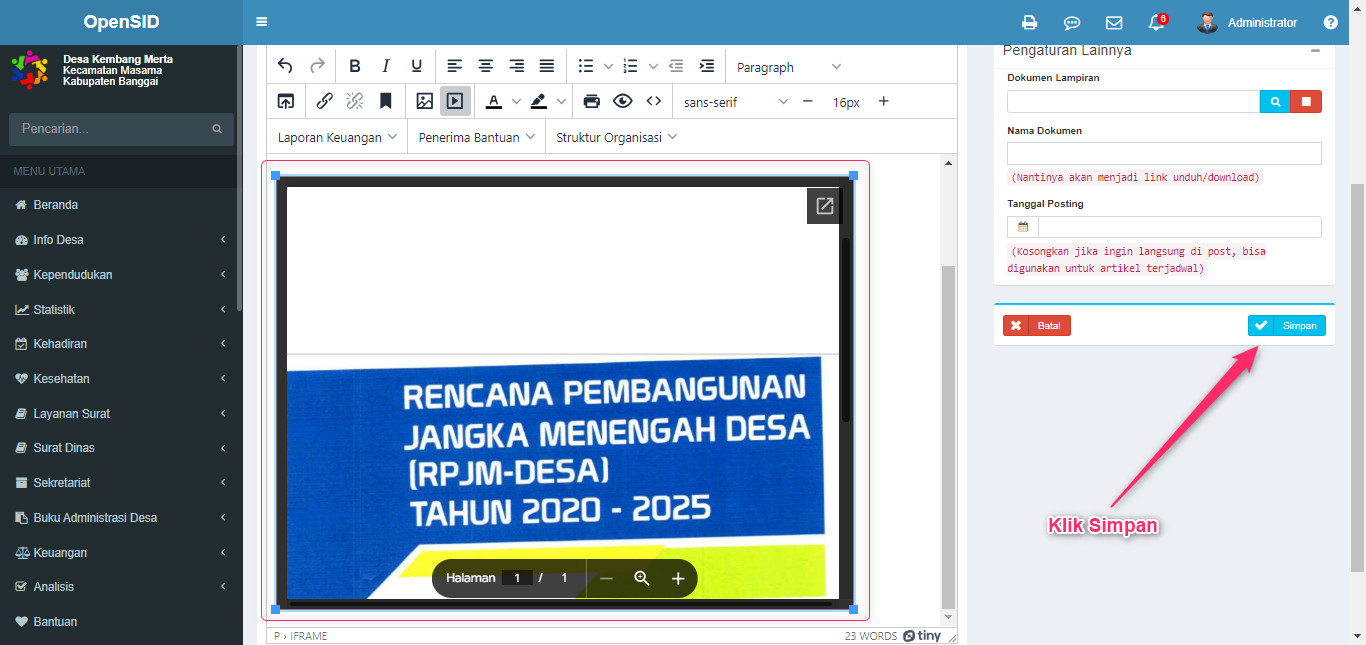Open the mail inbox icon
This screenshot has width=1366, height=645.
click(1114, 22)
